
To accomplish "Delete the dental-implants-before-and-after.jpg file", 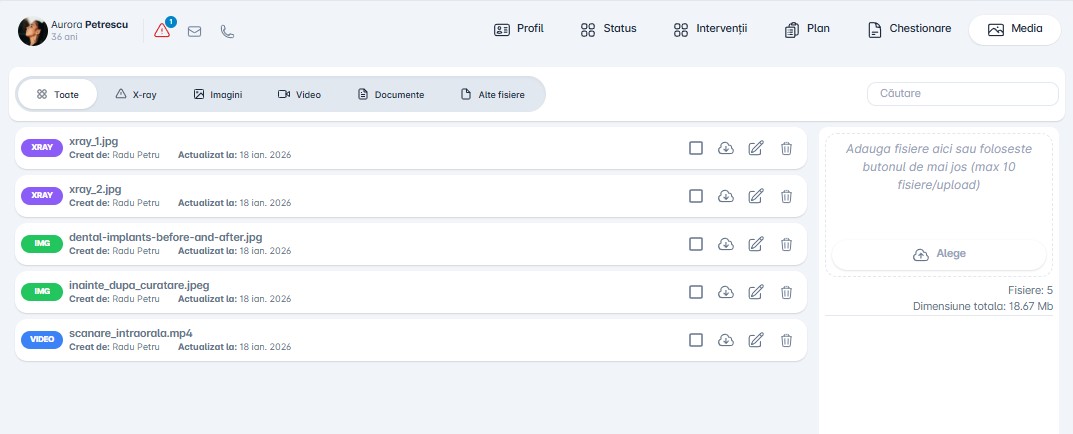I will tap(786, 244).
